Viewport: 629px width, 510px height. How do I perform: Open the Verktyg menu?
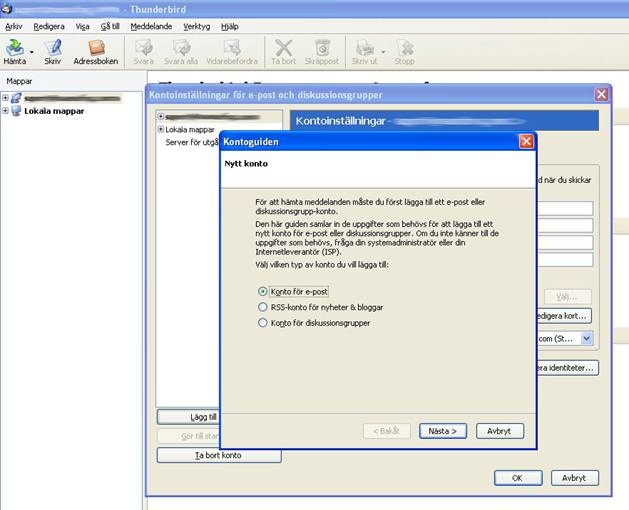pos(196,26)
